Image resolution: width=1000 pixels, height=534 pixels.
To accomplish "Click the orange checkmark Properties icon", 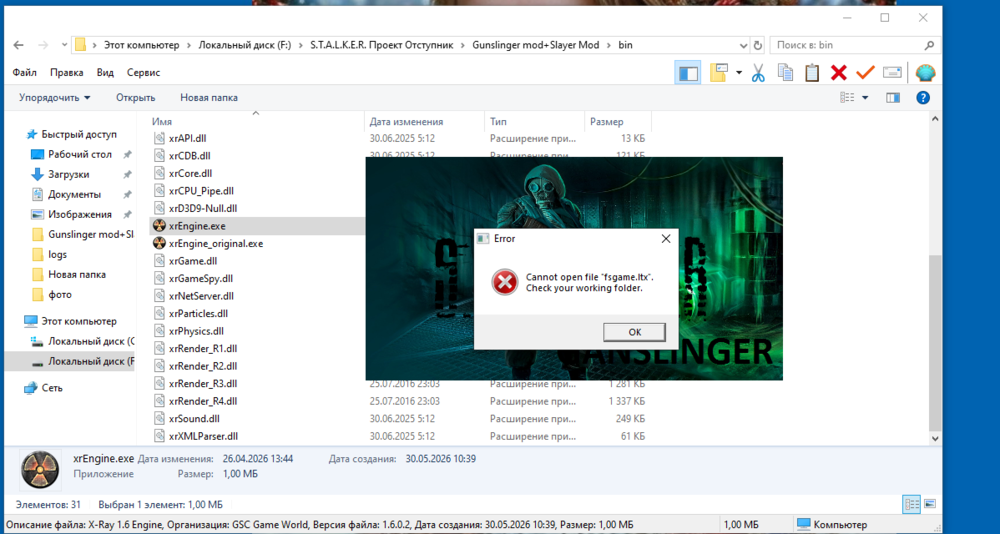I will [865, 73].
